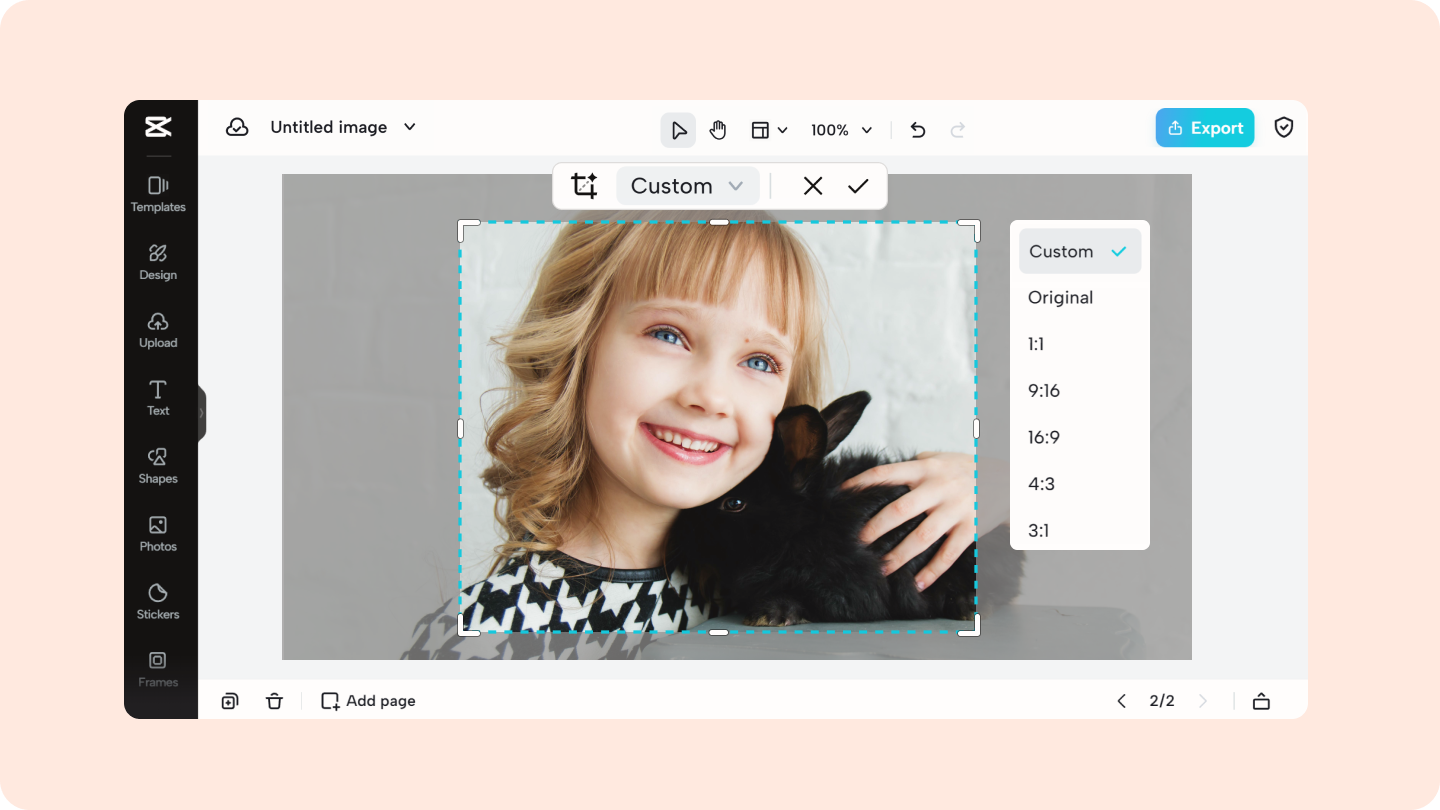The image size is (1440, 810).
Task: Choose the Original ratio option
Action: click(1060, 297)
